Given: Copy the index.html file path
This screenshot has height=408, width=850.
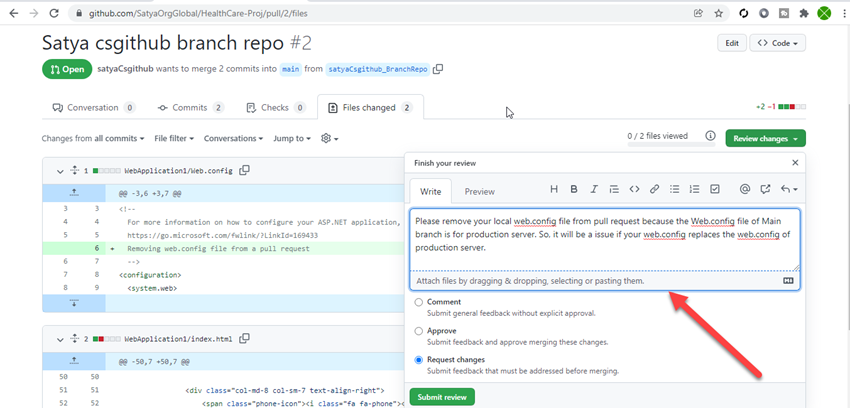Looking at the screenshot, I should [x=244, y=339].
